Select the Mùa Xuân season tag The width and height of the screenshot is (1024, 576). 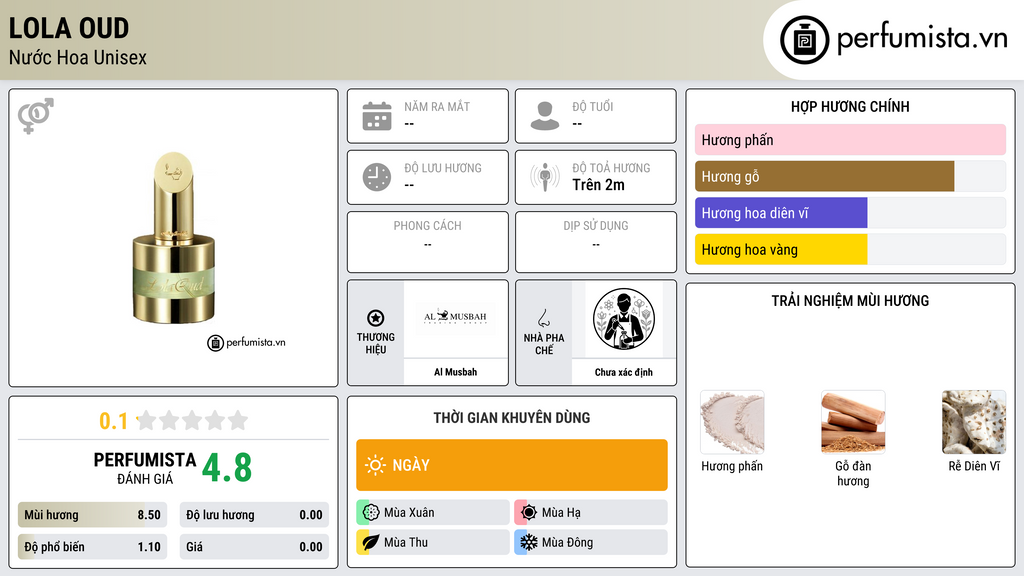[x=433, y=513]
